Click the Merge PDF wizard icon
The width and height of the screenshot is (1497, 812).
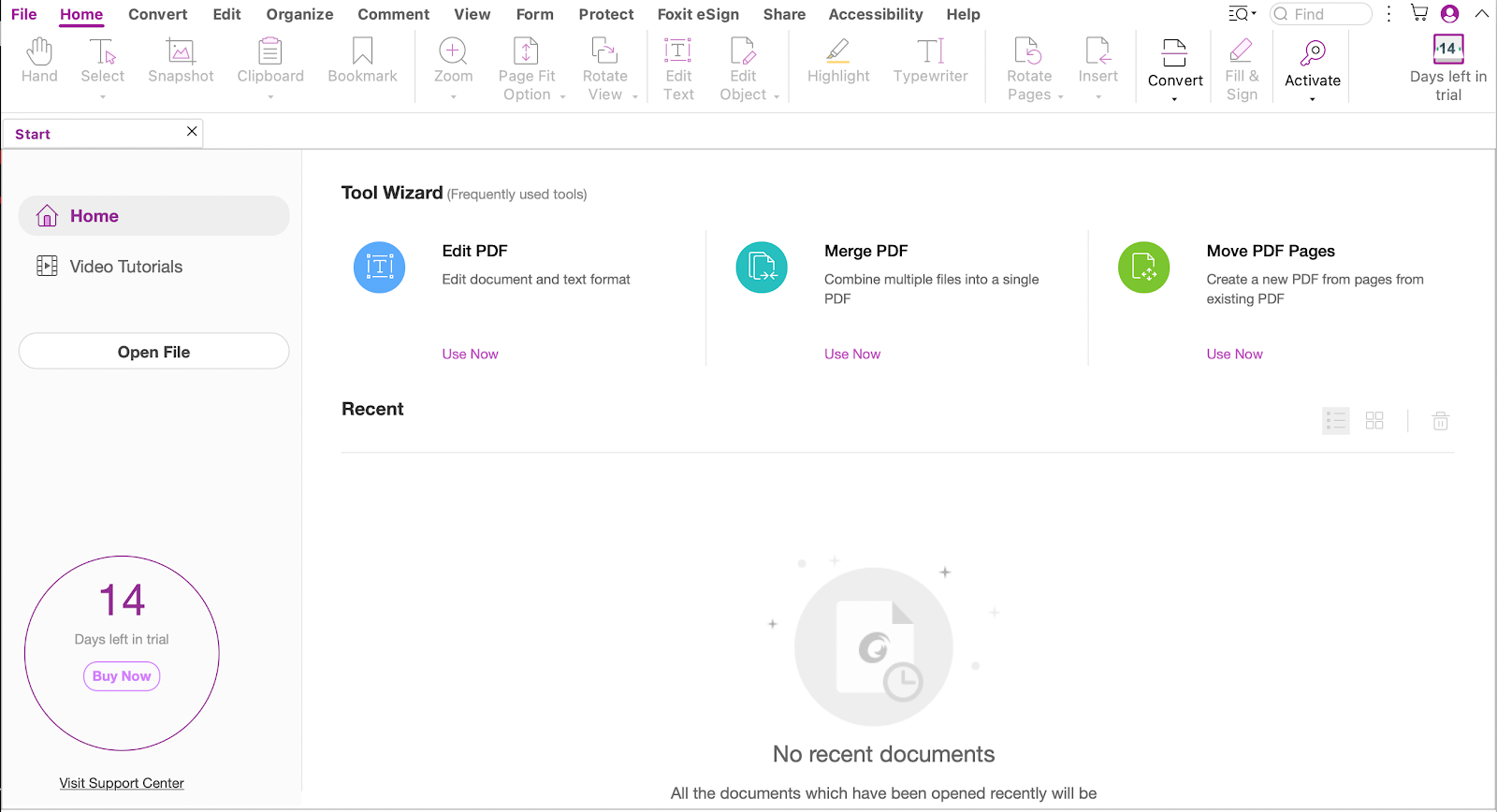(x=762, y=268)
